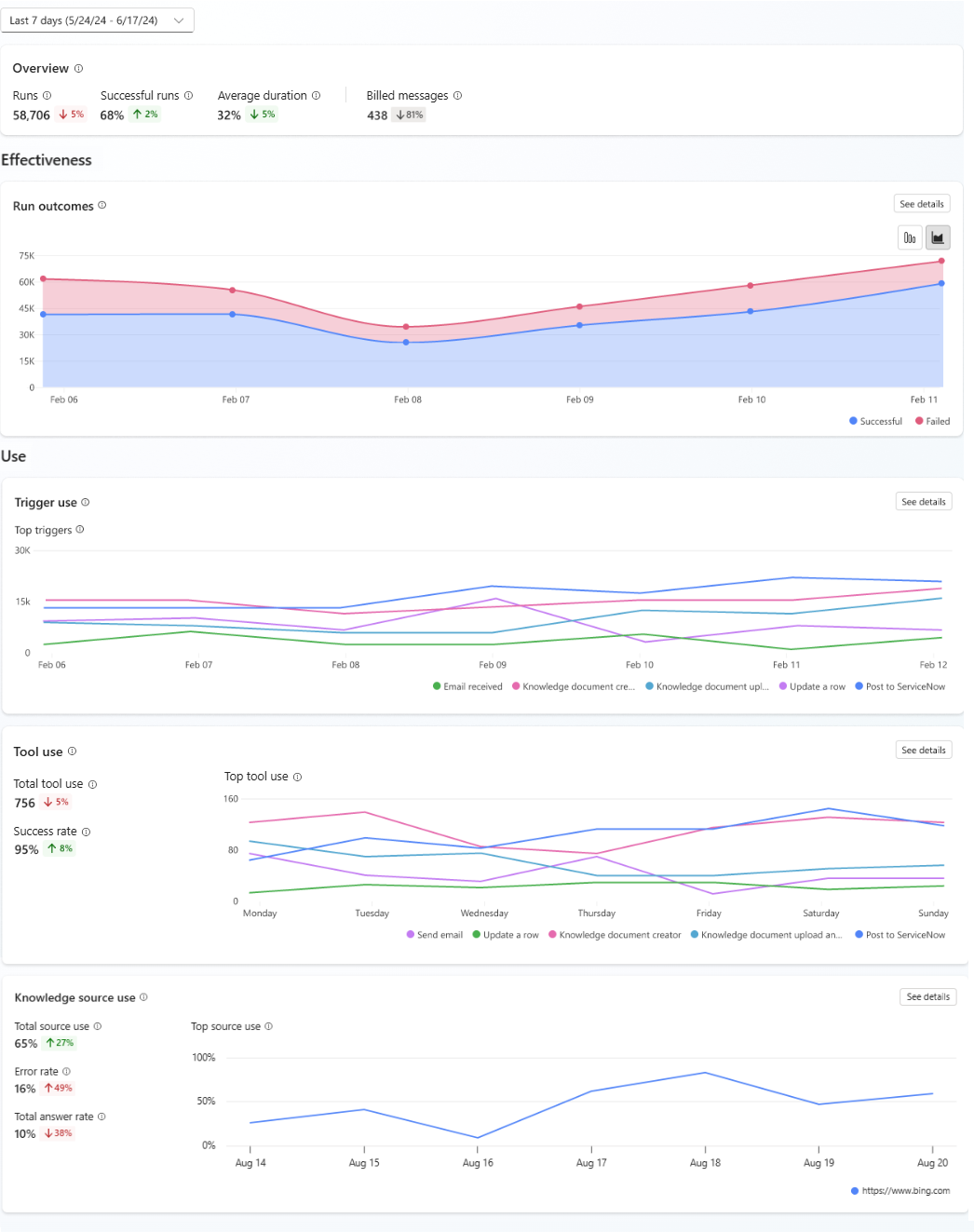Open the Last 7 days date range dropdown
Screen dimensions: 974x1232
pos(97,20)
